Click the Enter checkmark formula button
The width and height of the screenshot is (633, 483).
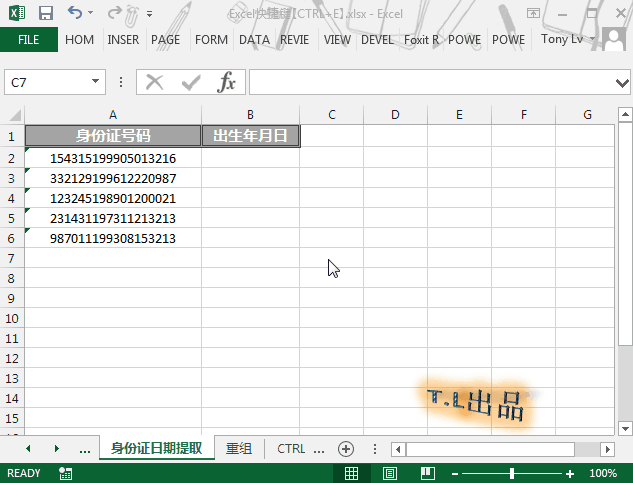(191, 82)
